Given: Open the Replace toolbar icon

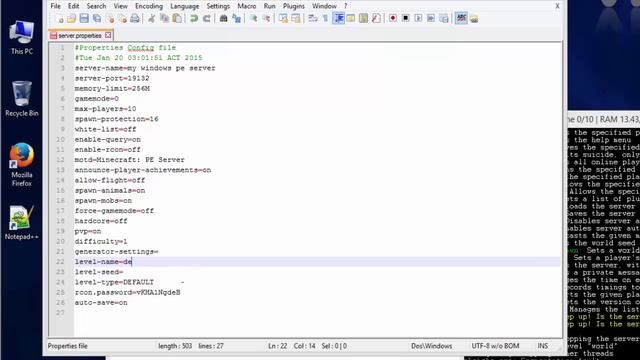Looking at the screenshot, I should pos(236,18).
